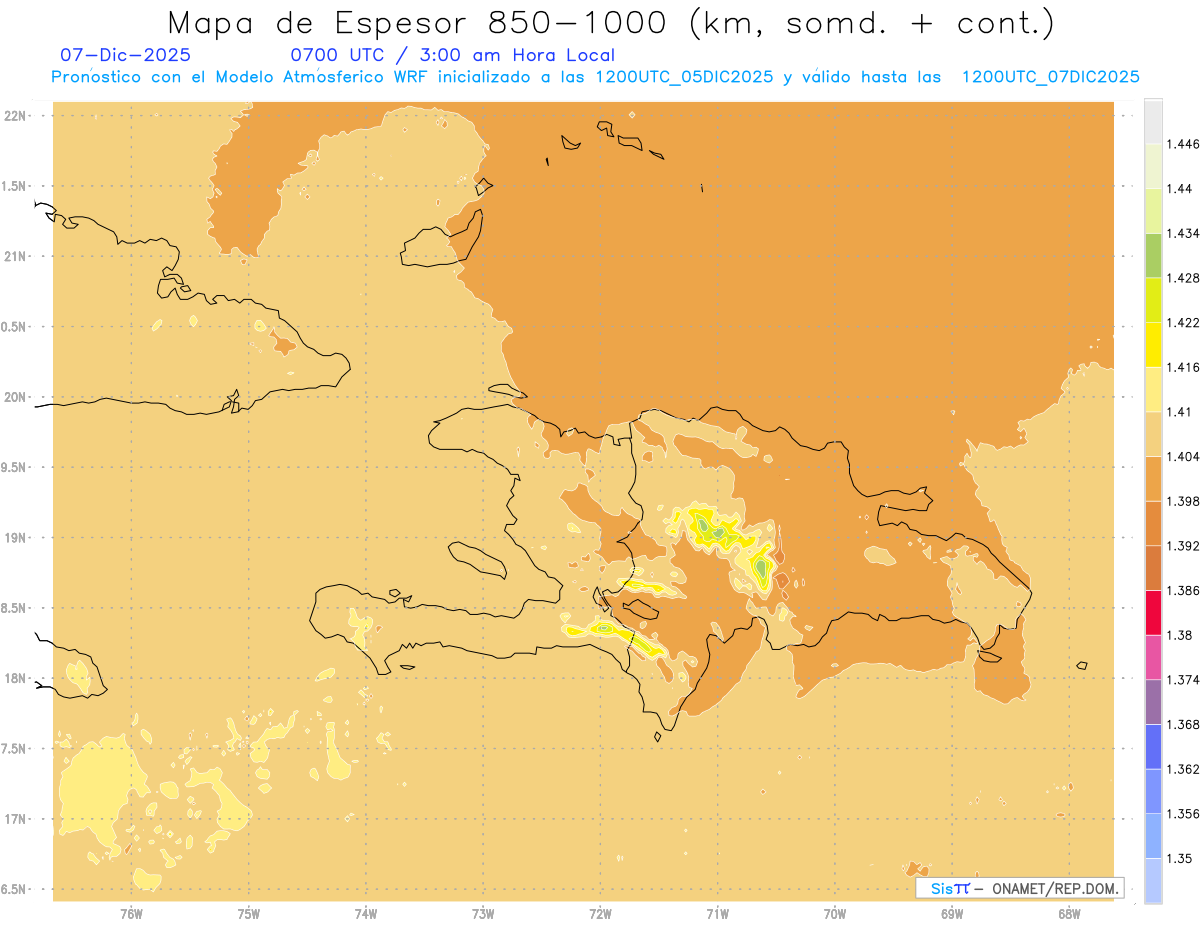Viewport: 1200px width, 927px height.
Task: Click the WRF model forecast description line
Action: pyautogui.click(x=595, y=77)
